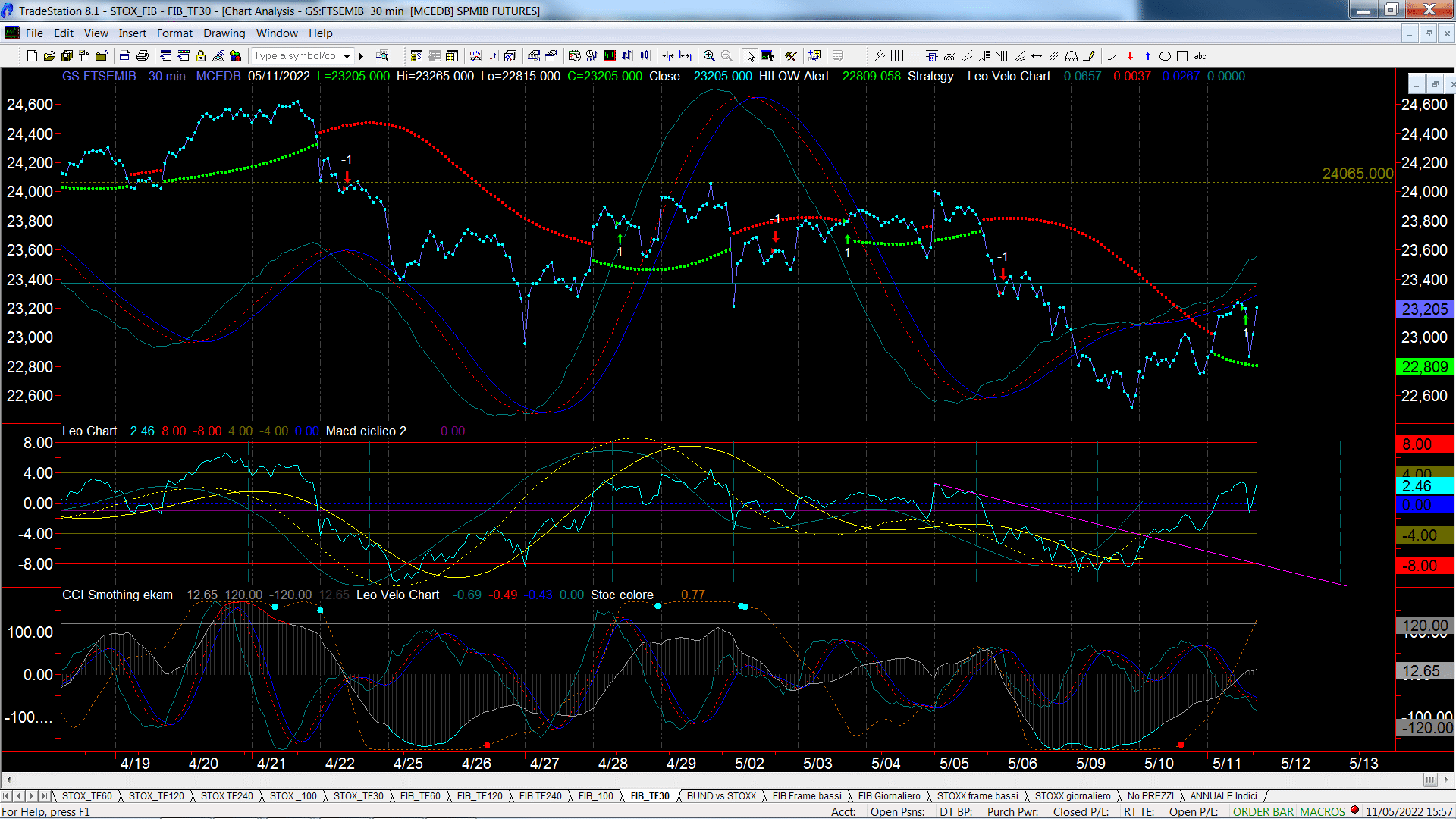The width and height of the screenshot is (1456, 819).
Task: Toggle ORDER BAR in the status bar
Action: click(1263, 811)
